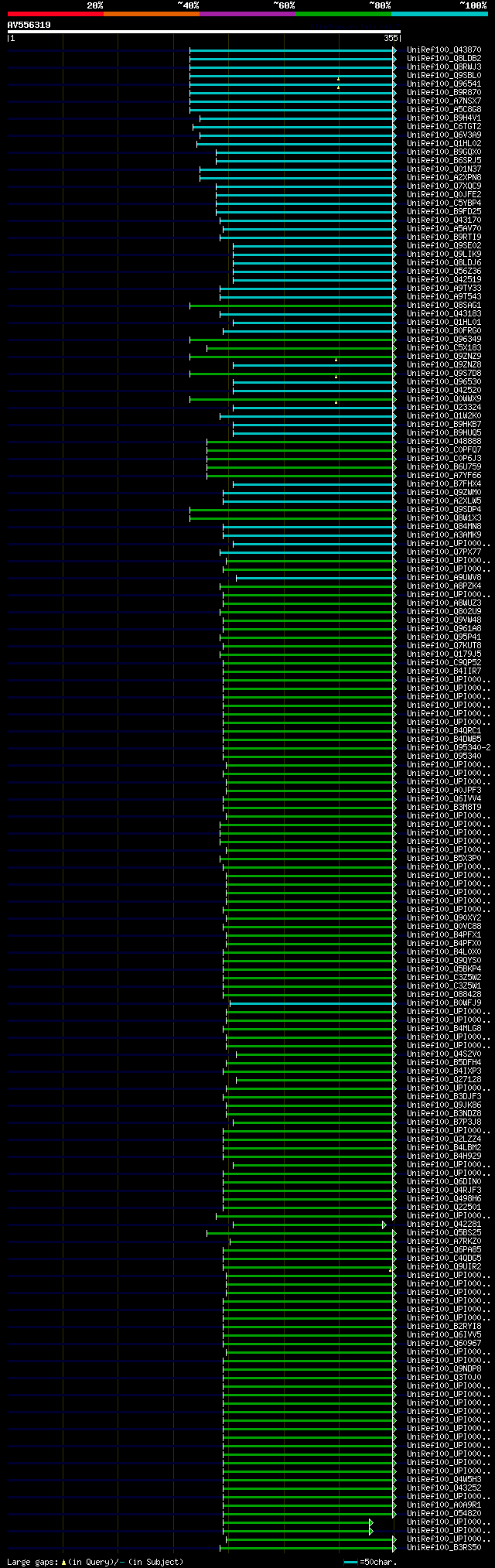Viewport: 495px width, 1568px height.
Task: Select the UniRef100_Q9S7D8 label
Action: pyautogui.click(x=444, y=374)
